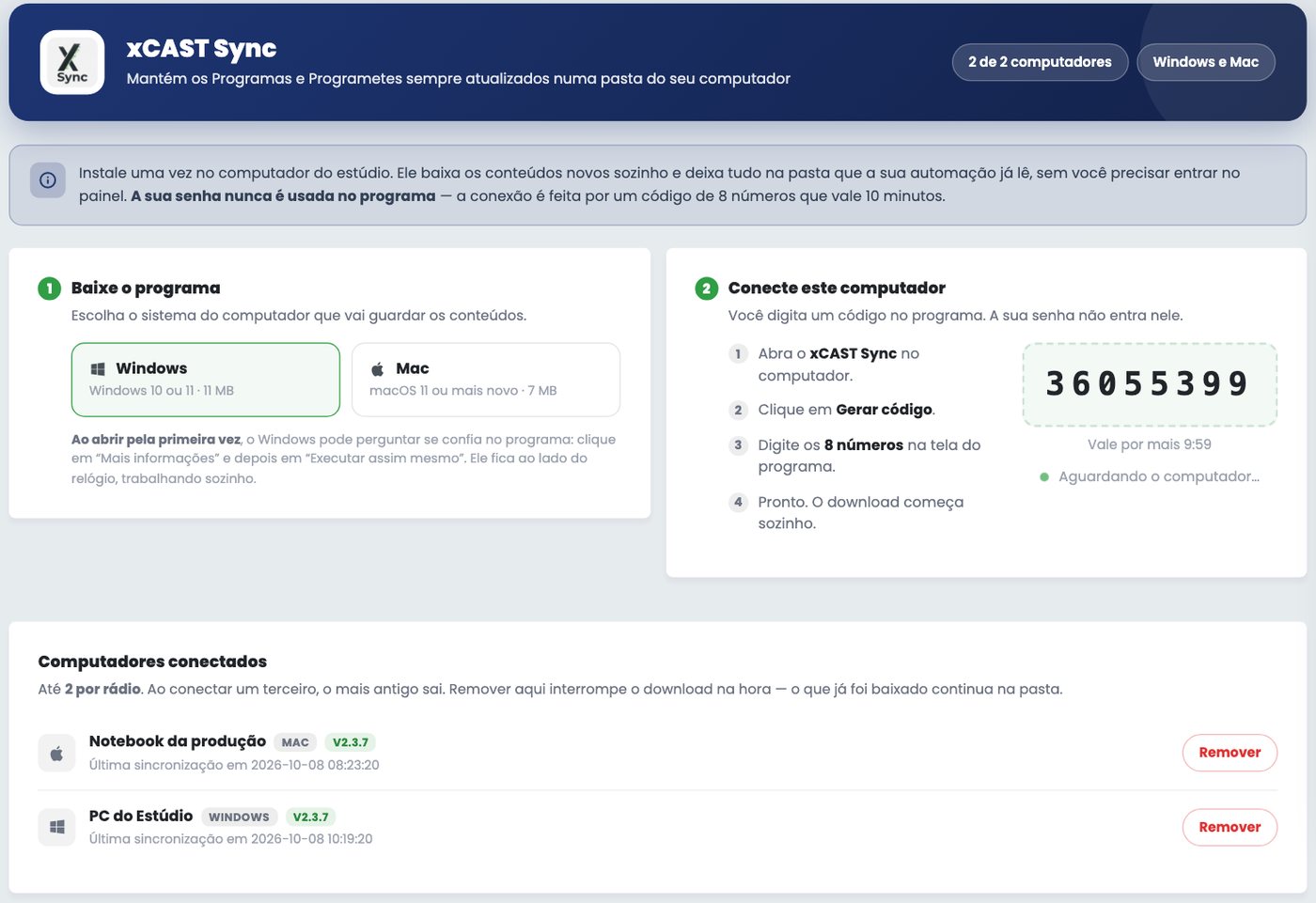
Task: Click the MAC tag on Notebook da produção
Action: click(295, 742)
